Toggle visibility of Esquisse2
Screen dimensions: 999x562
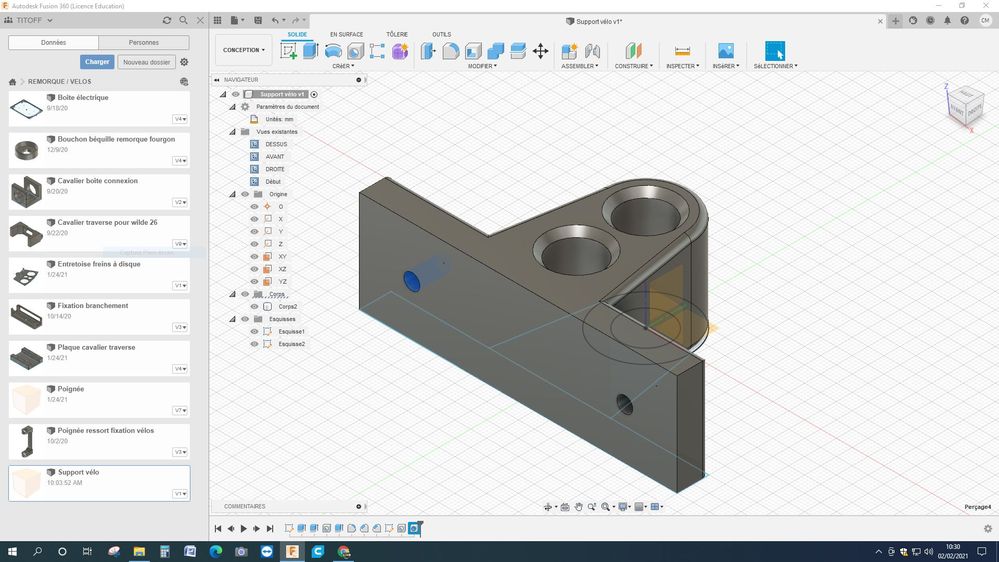(254, 344)
